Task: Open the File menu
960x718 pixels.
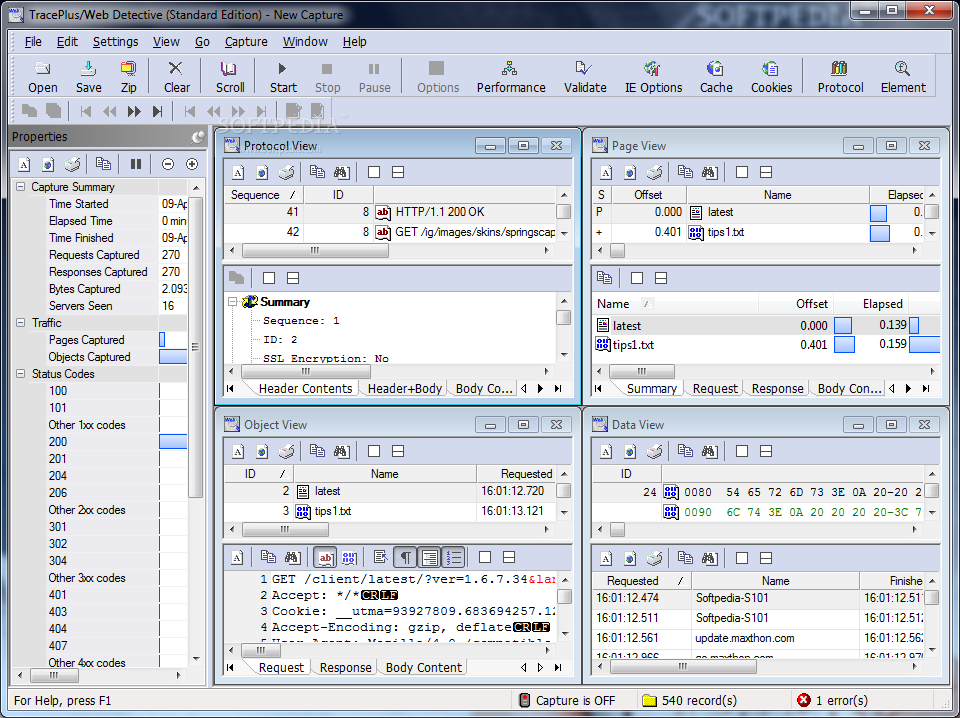Action: (33, 42)
